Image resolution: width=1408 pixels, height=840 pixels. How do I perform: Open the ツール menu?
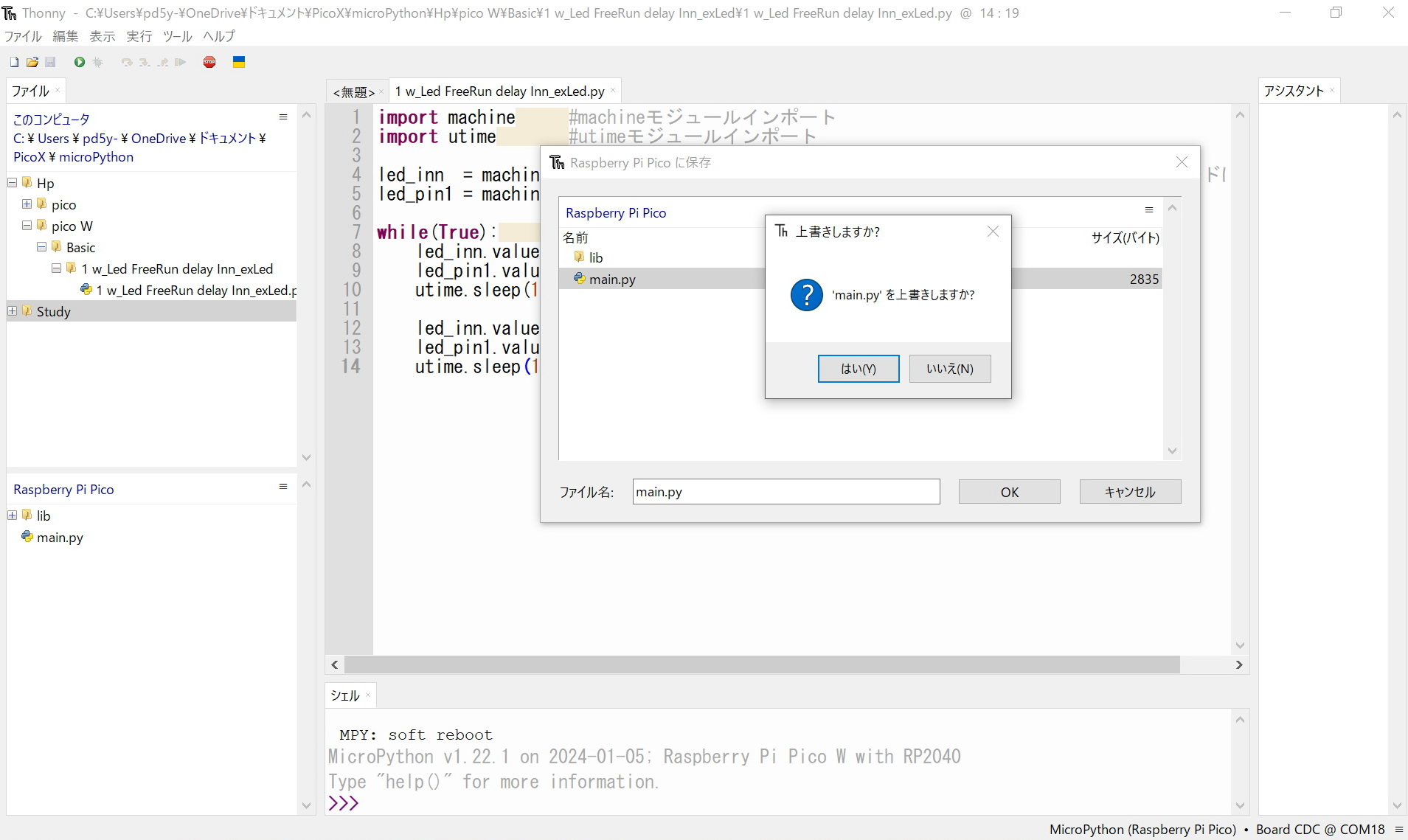(177, 36)
